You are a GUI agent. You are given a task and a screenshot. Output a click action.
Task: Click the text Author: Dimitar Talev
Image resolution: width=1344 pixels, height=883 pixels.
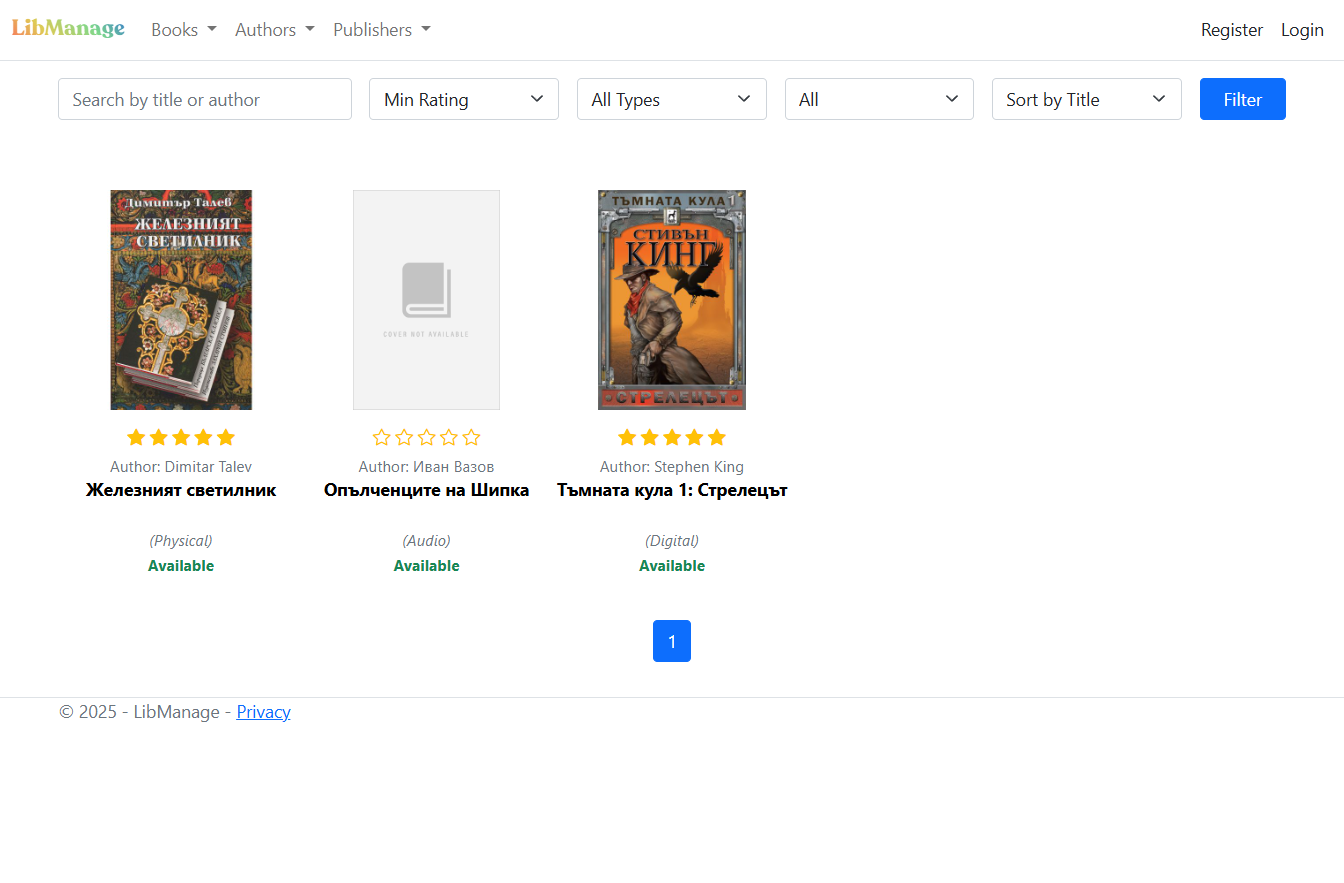[x=181, y=467]
